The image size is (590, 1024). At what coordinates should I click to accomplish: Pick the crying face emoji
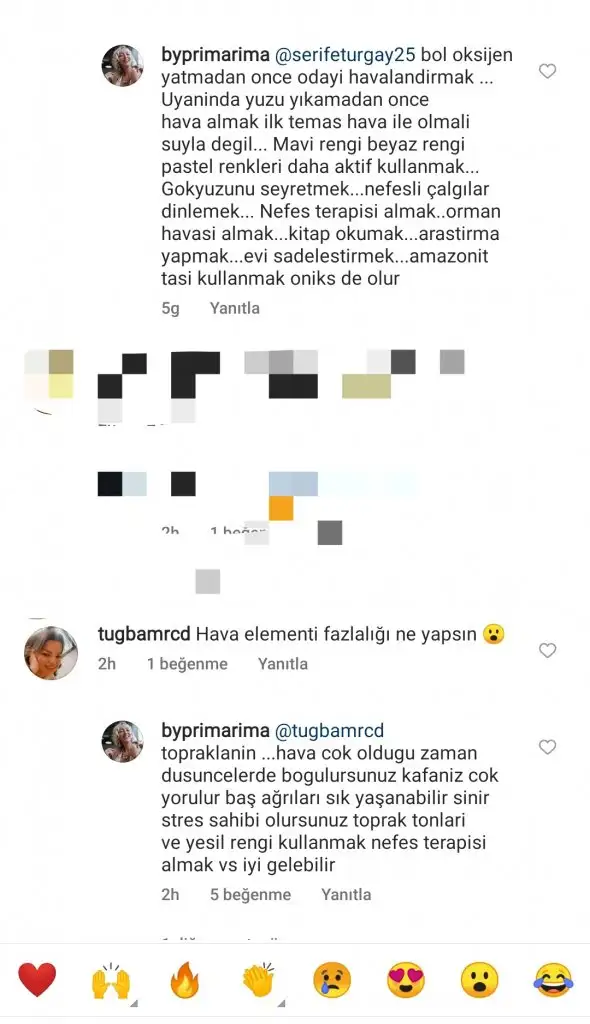pyautogui.click(x=333, y=980)
